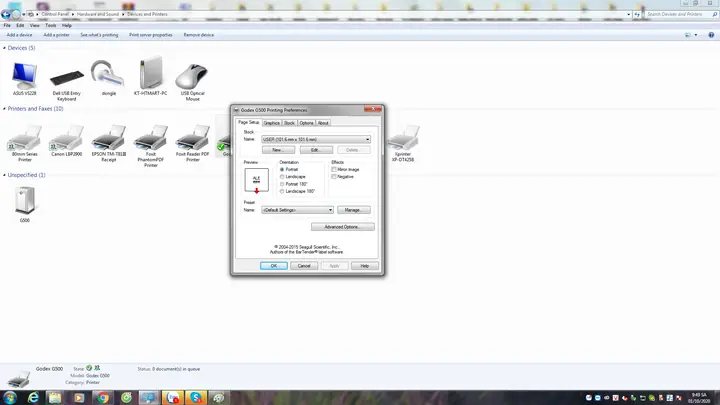Open File Explorer from the taskbar

55,398
